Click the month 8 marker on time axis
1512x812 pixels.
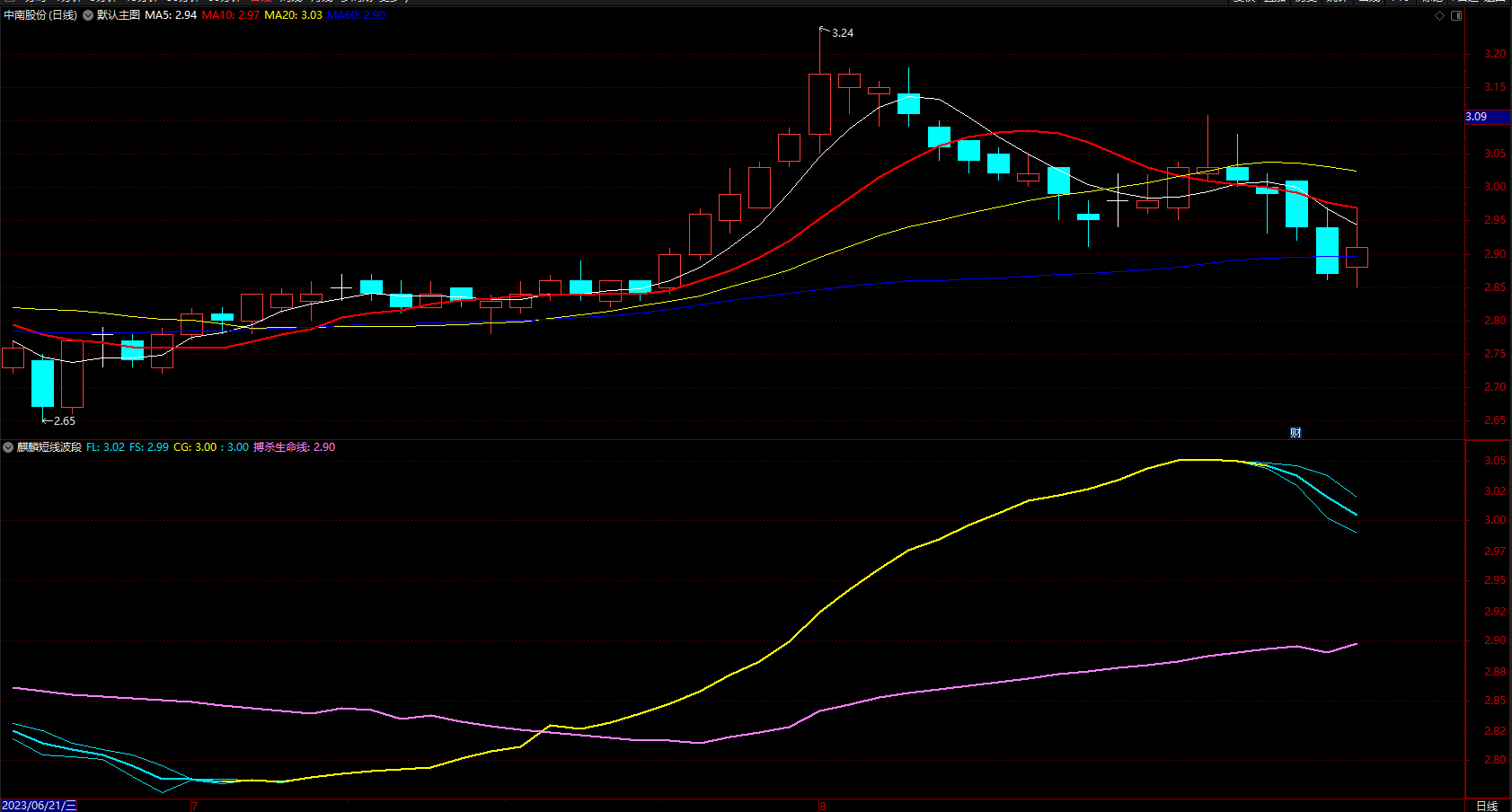tap(823, 806)
